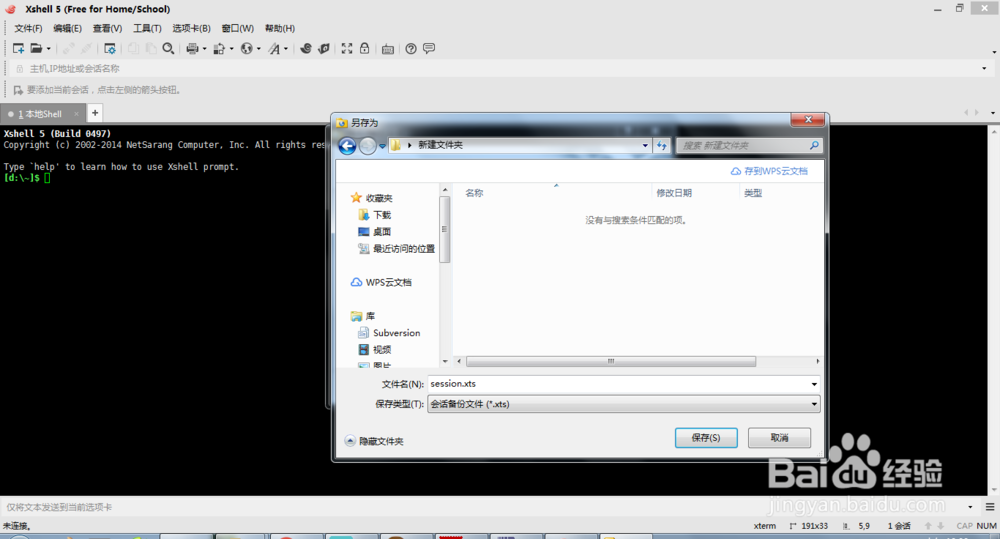Click 收藏夹 favorites header
The image size is (1000, 539).
tap(372, 198)
